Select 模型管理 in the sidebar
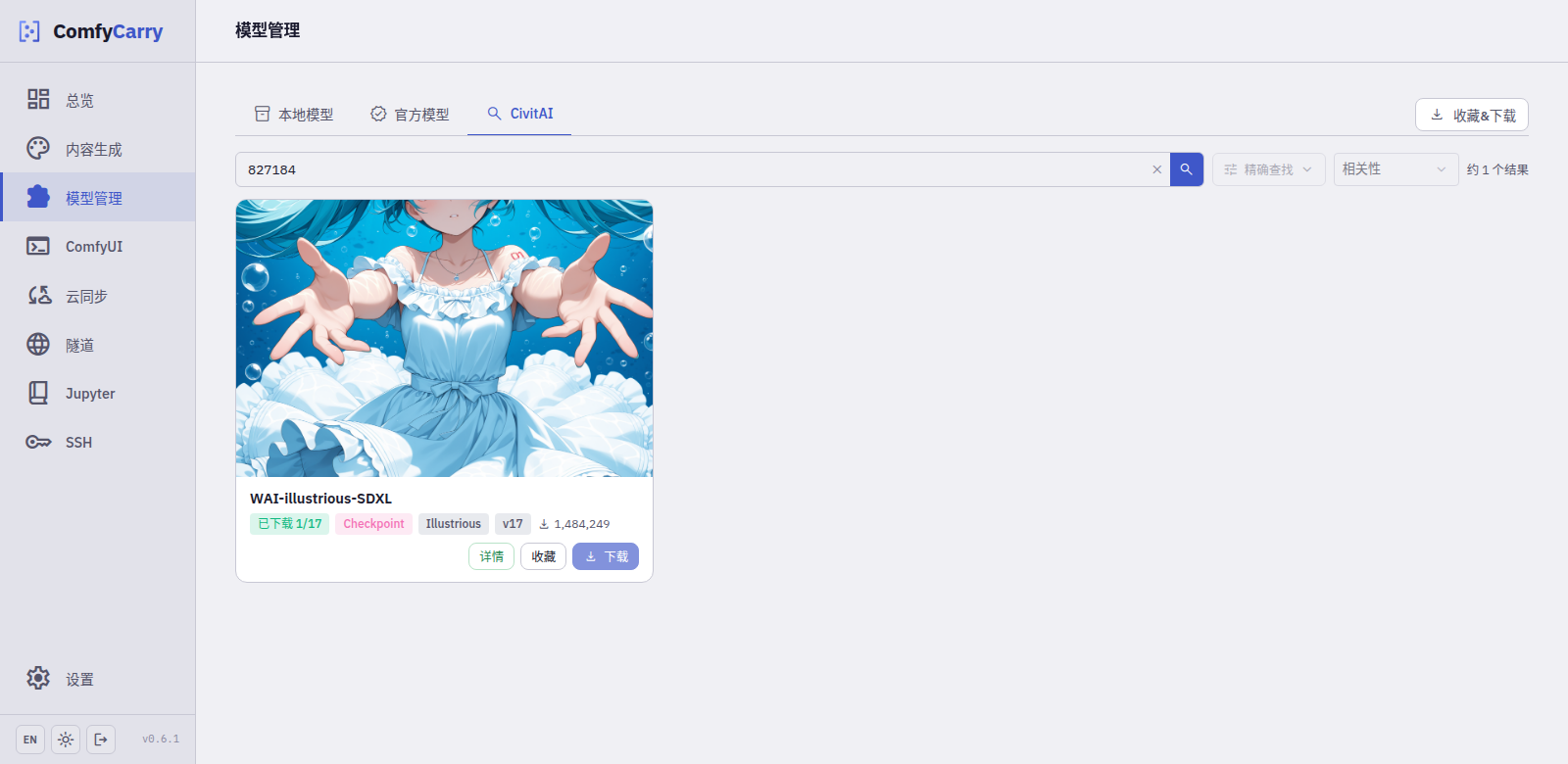The height and width of the screenshot is (764, 1568). [98, 197]
